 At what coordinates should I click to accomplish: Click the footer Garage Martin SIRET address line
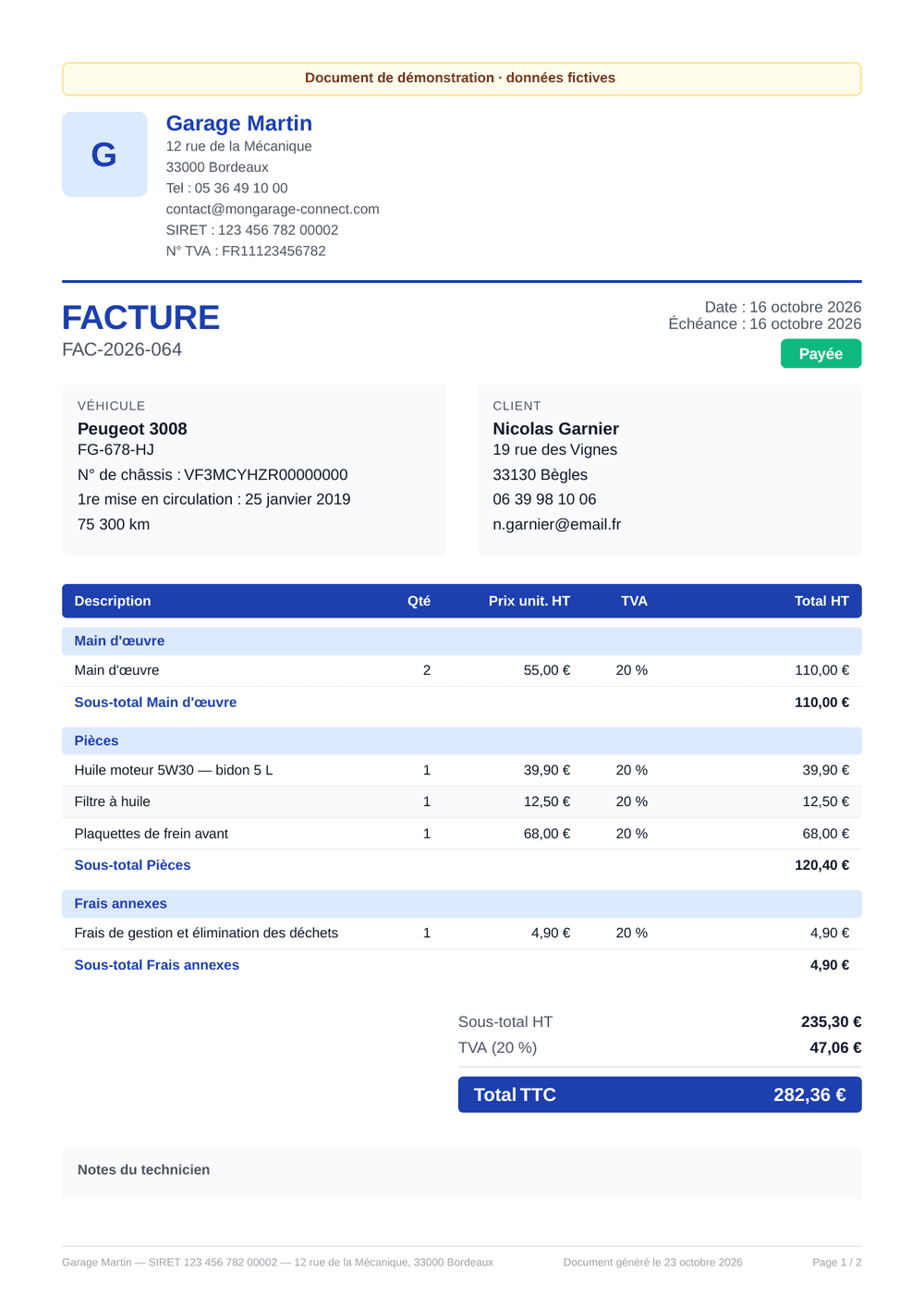[277, 1263]
